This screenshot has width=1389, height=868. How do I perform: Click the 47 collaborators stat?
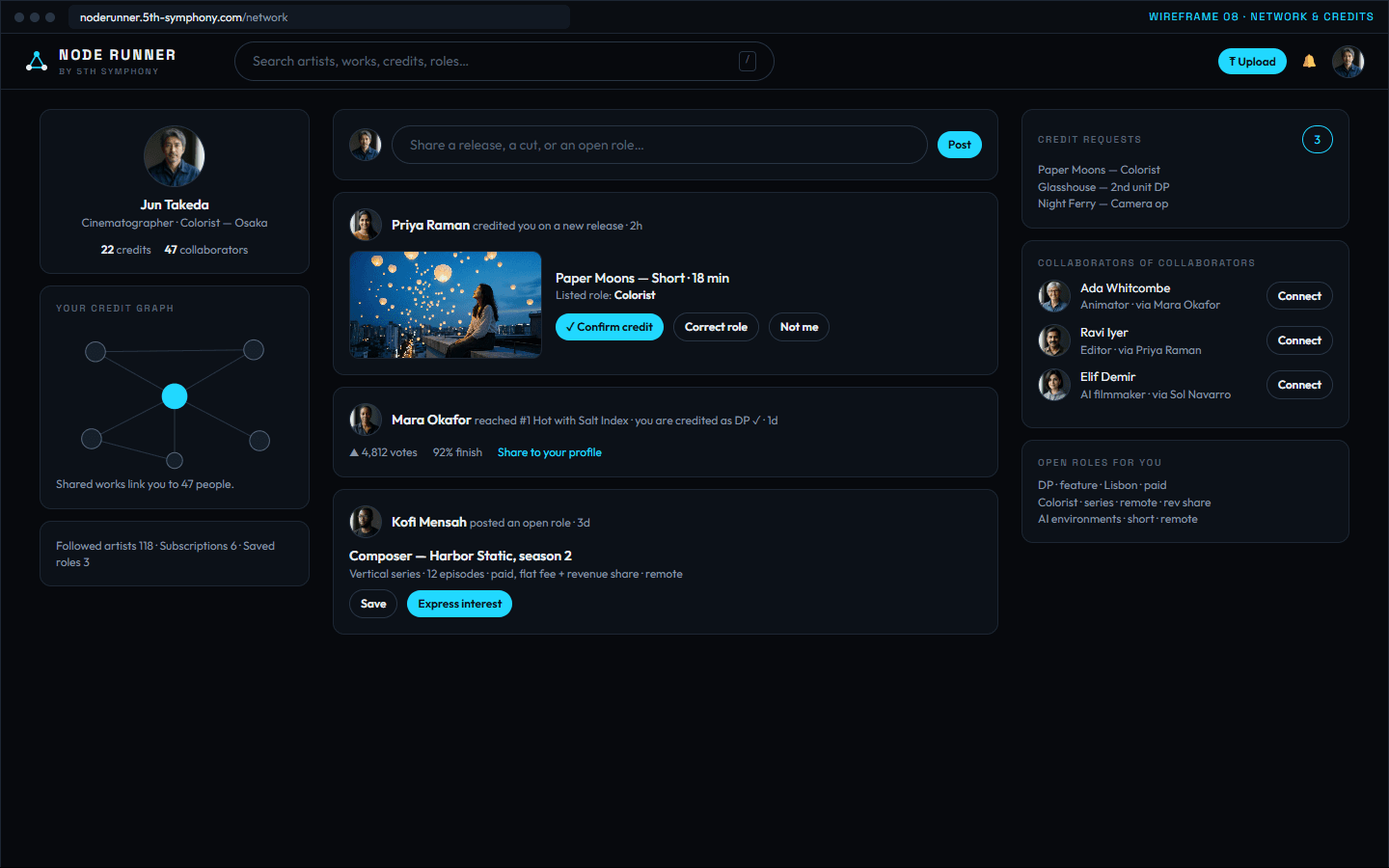[206, 250]
